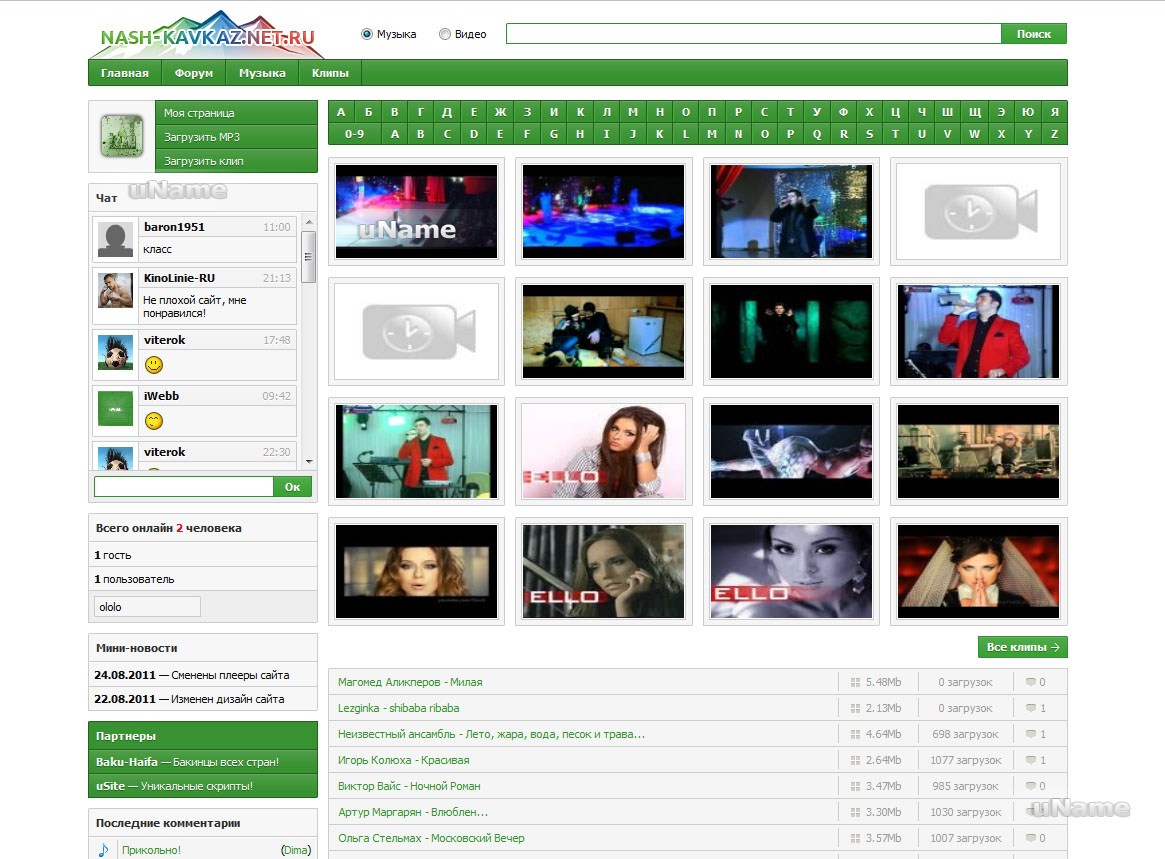Open the Прикольно! comment link
Screen dimensions: 1165x859
(x=152, y=850)
